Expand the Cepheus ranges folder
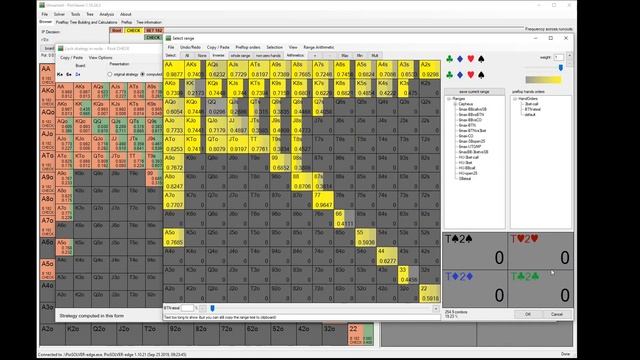Screen dimensions: 640x360 coord(455,104)
